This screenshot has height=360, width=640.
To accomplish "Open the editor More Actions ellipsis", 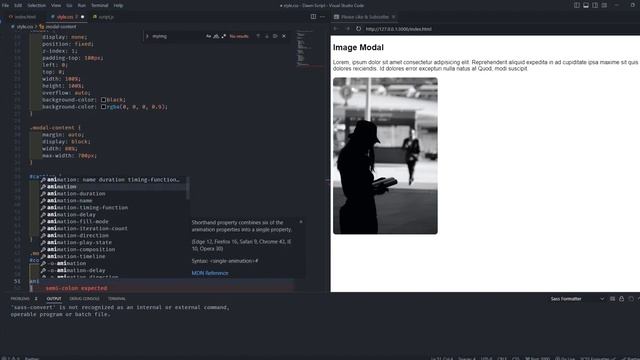I will (x=322, y=17).
